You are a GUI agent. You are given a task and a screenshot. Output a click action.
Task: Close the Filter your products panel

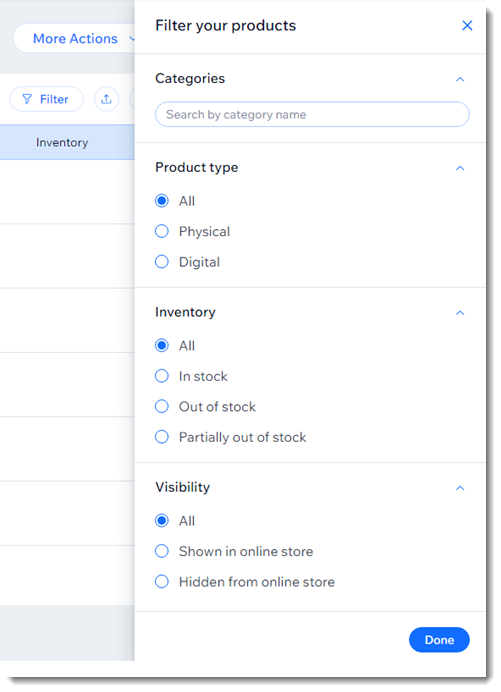coord(467,26)
